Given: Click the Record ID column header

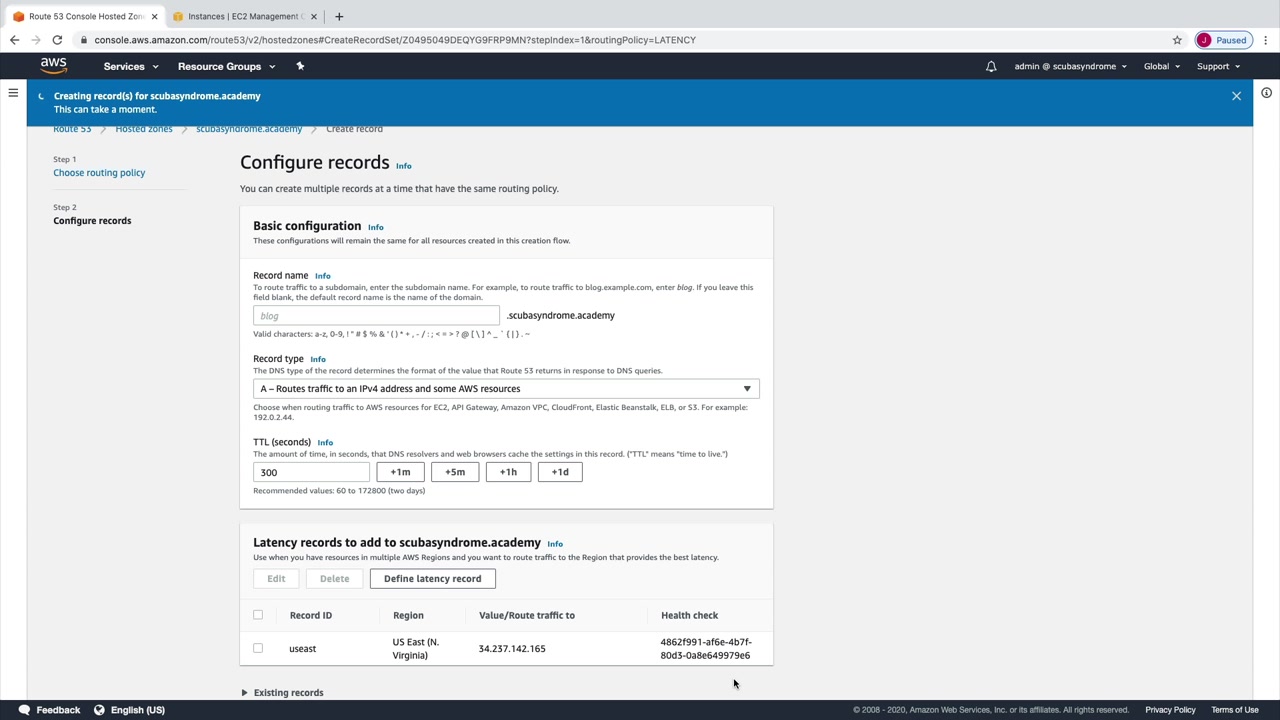Looking at the screenshot, I should coord(311,615).
